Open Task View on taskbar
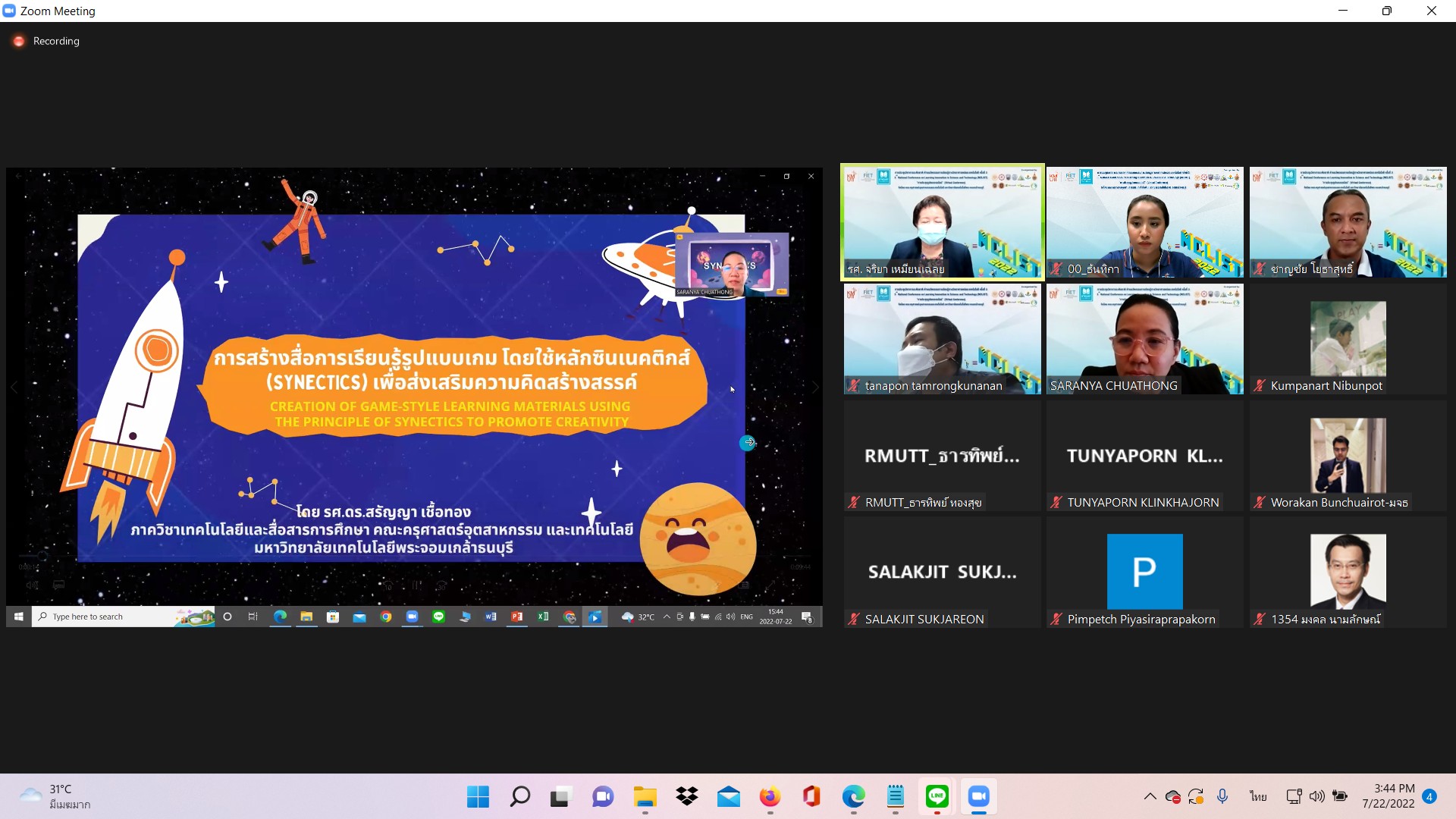This screenshot has height=819, width=1456. click(560, 797)
